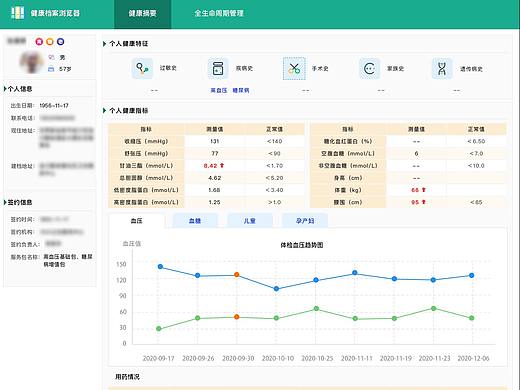Select blue systolic point at 2020-11-19
Image resolution: width=520 pixels, height=390 pixels.
(x=394, y=279)
